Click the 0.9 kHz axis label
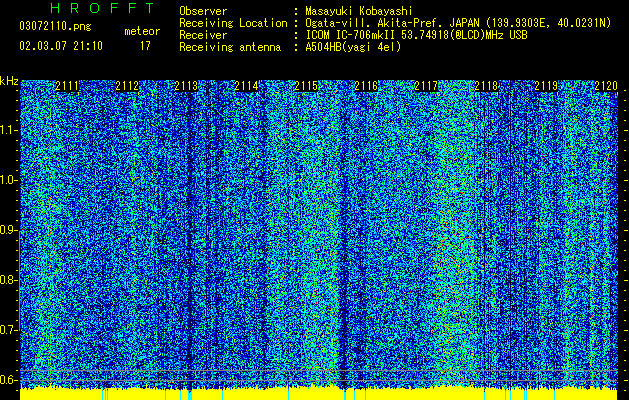This screenshot has width=629, height=400. 8,230
